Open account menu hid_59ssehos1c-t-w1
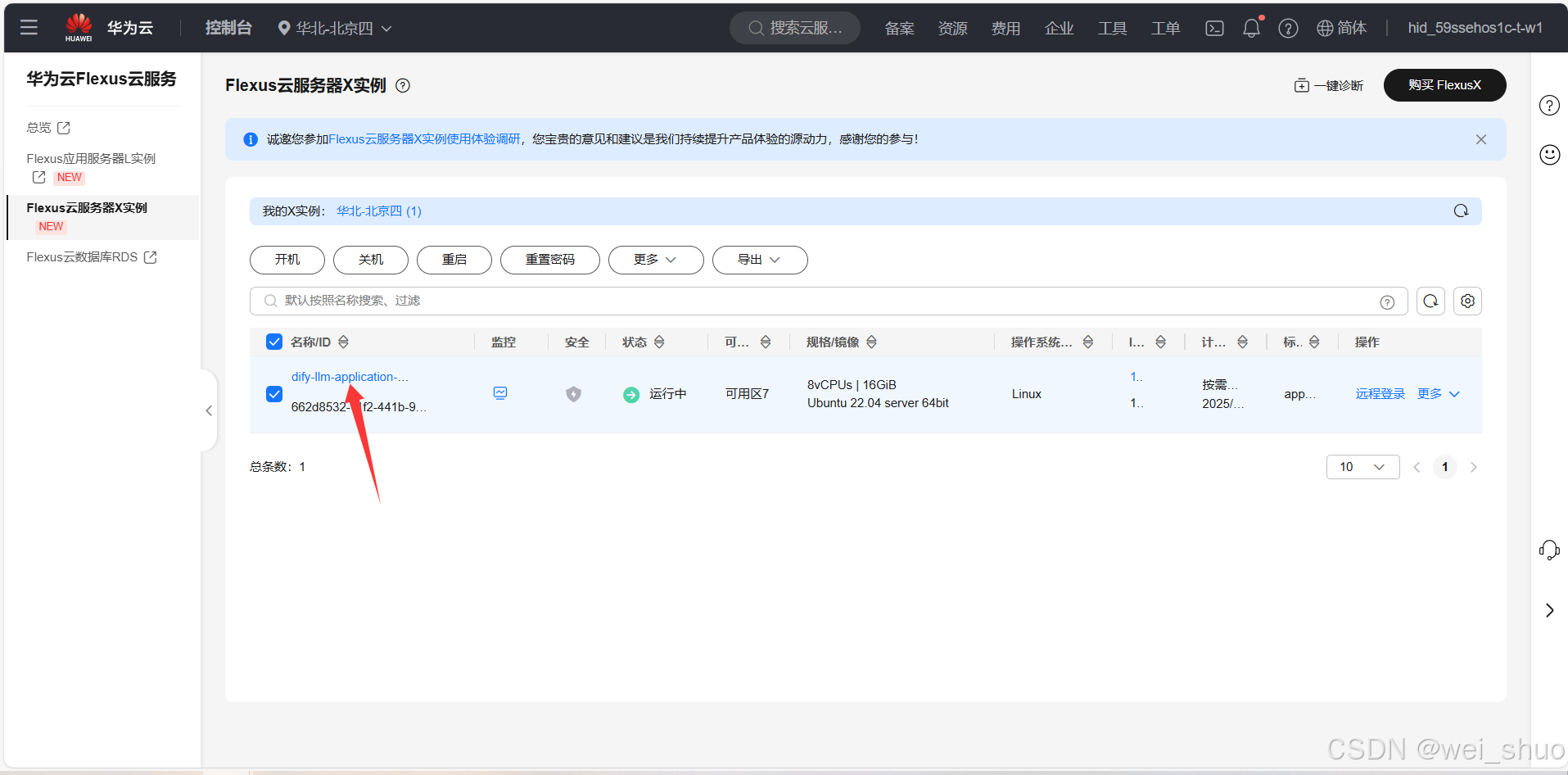This screenshot has height=775, width=1568. 1475,29
